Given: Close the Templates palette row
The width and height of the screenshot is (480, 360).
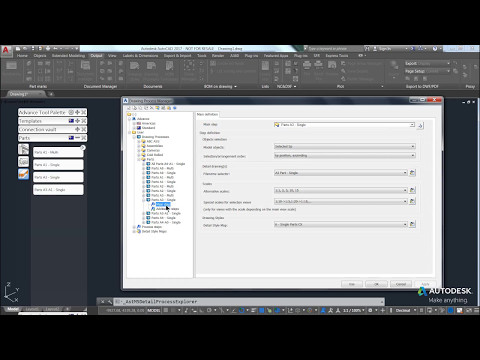Looking at the screenshot, I should tap(84, 121).
